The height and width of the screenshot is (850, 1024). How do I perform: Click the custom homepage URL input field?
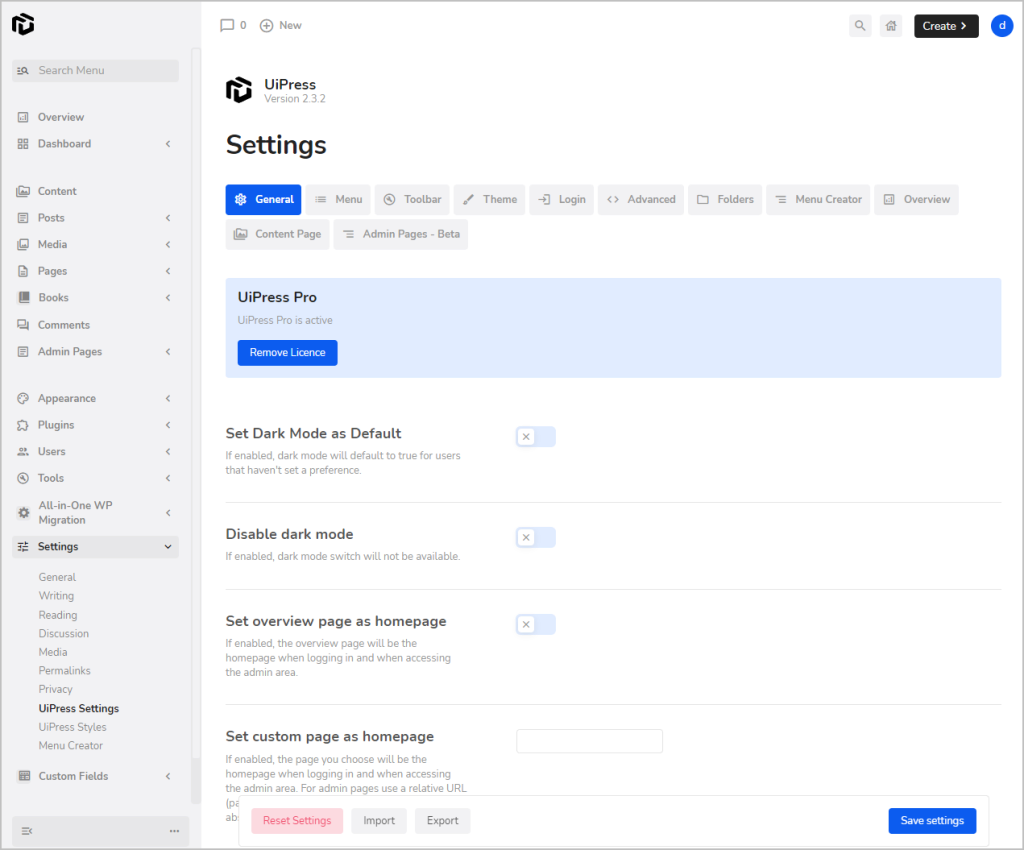coord(589,741)
